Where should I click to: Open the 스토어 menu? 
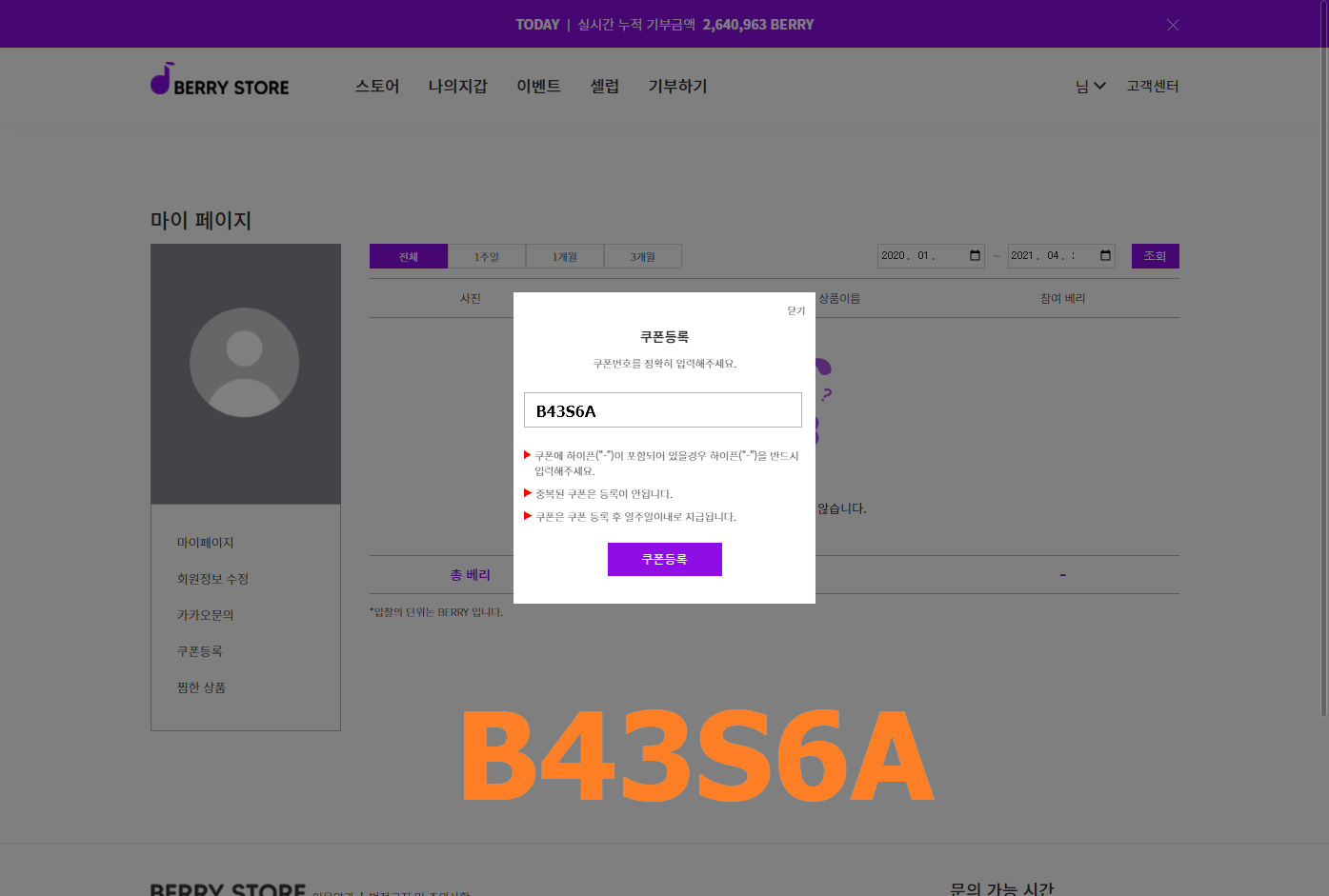377,86
